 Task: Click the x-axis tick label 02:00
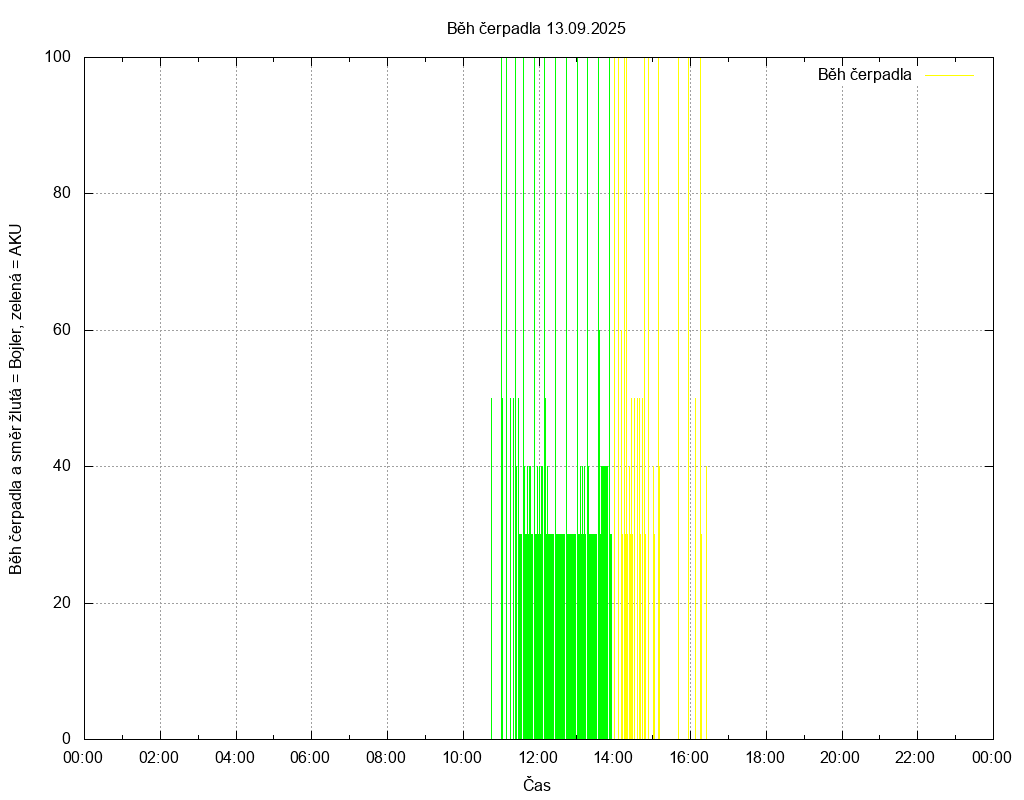(x=159, y=758)
